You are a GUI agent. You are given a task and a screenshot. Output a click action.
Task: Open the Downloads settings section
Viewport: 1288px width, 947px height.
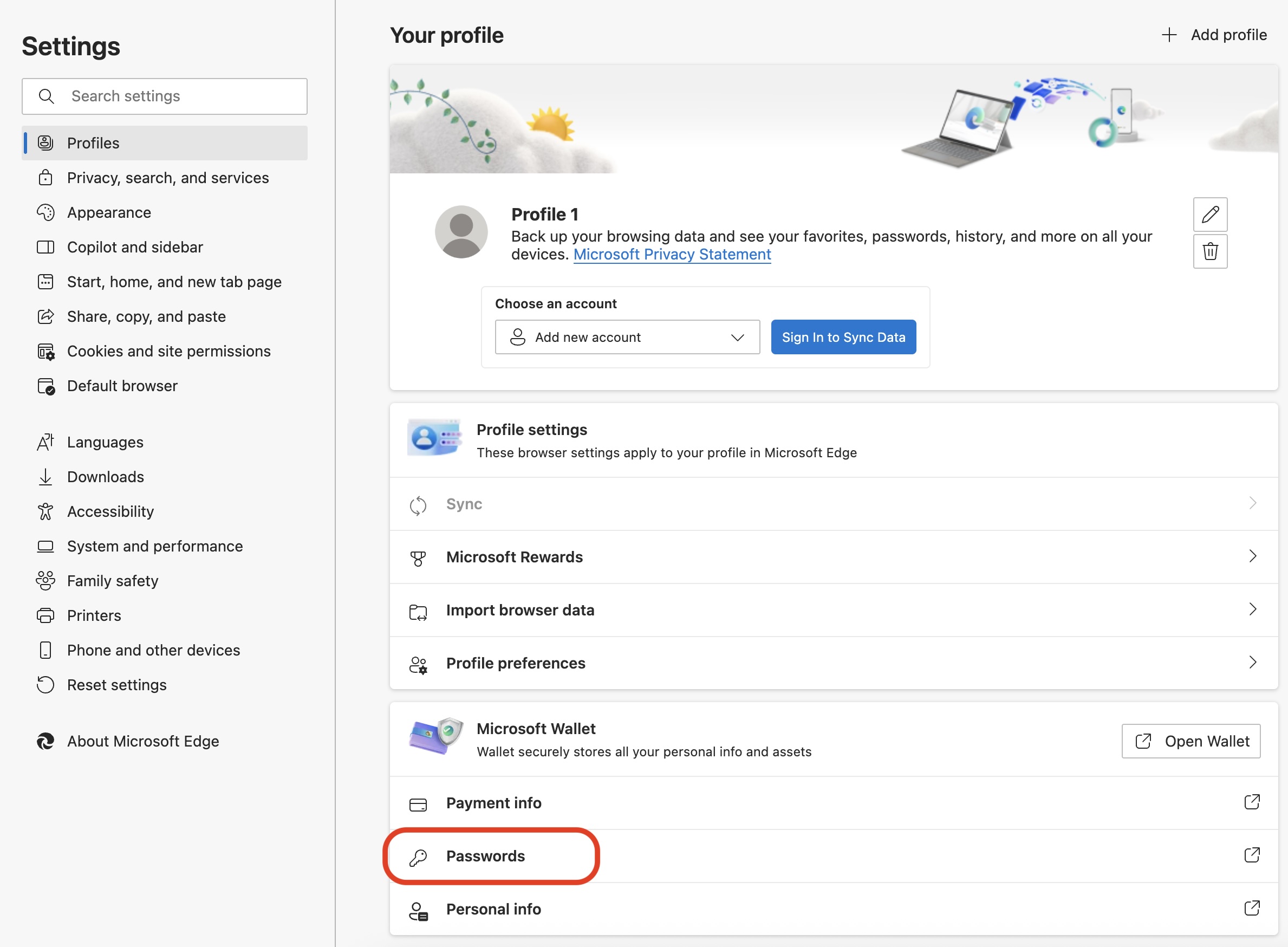click(x=165, y=477)
